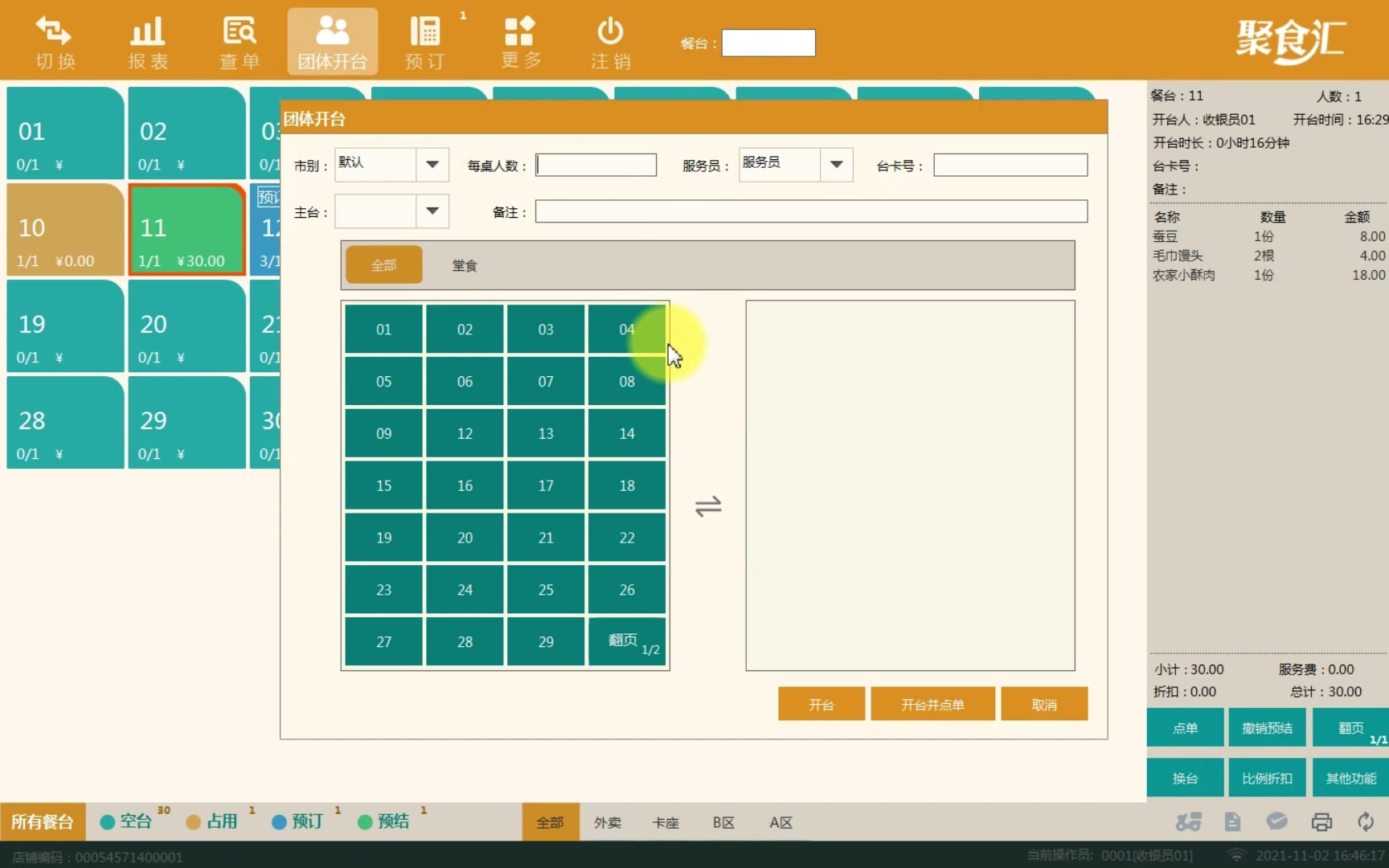Viewport: 1389px width, 868px height.
Task: Switch to the A区 area tab
Action: pyautogui.click(x=781, y=822)
